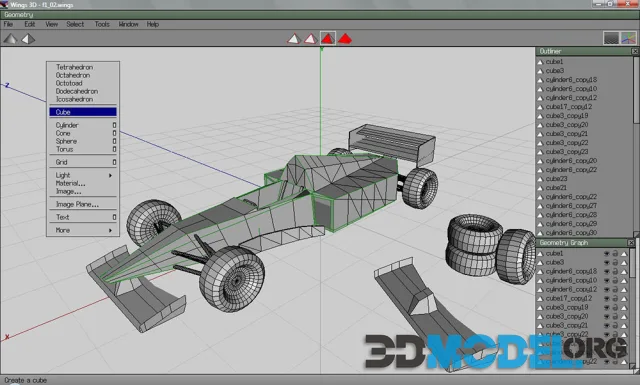Toggle wireframe triangle for cylinder6_copy10 in Geometry Graph
This screenshot has width=640, height=385.
click(624, 280)
